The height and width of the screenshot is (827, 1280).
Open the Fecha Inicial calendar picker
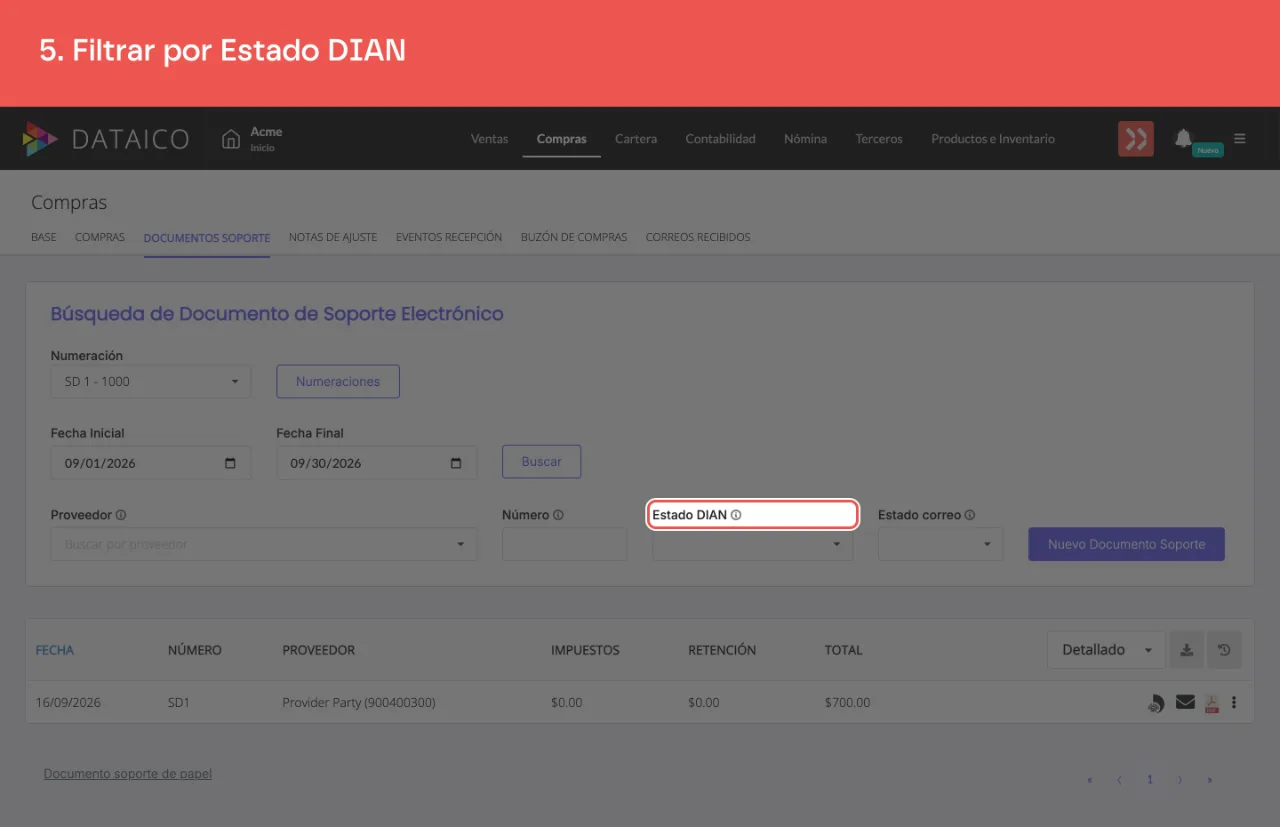(231, 463)
